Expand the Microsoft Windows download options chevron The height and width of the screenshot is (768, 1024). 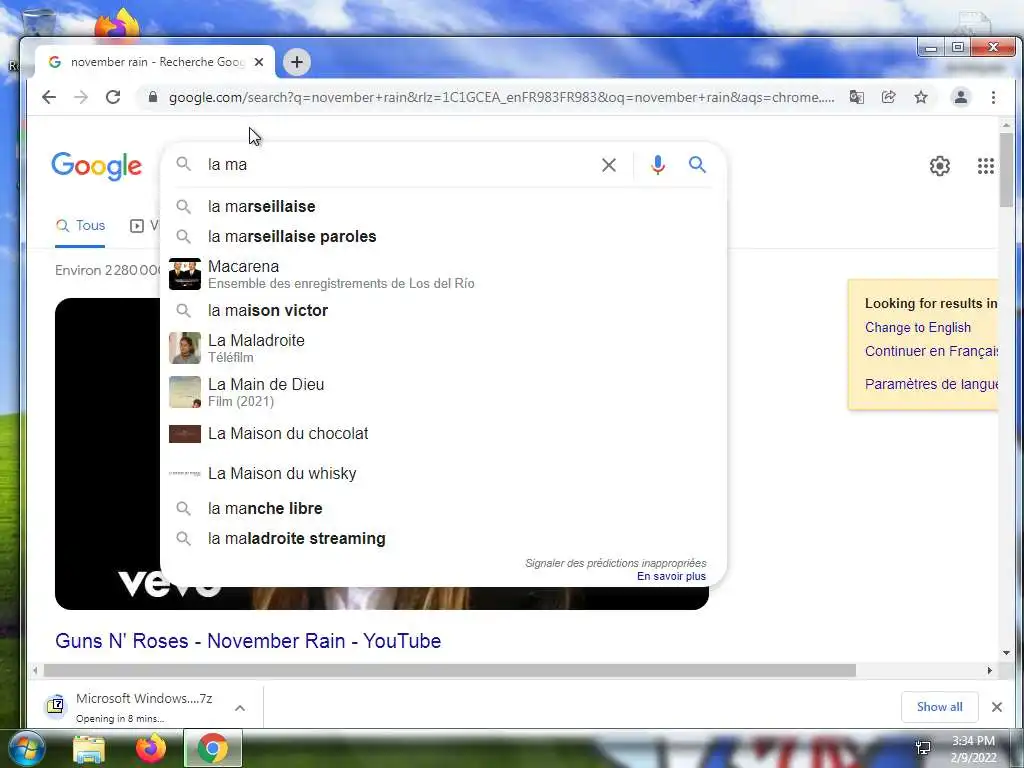(240, 707)
